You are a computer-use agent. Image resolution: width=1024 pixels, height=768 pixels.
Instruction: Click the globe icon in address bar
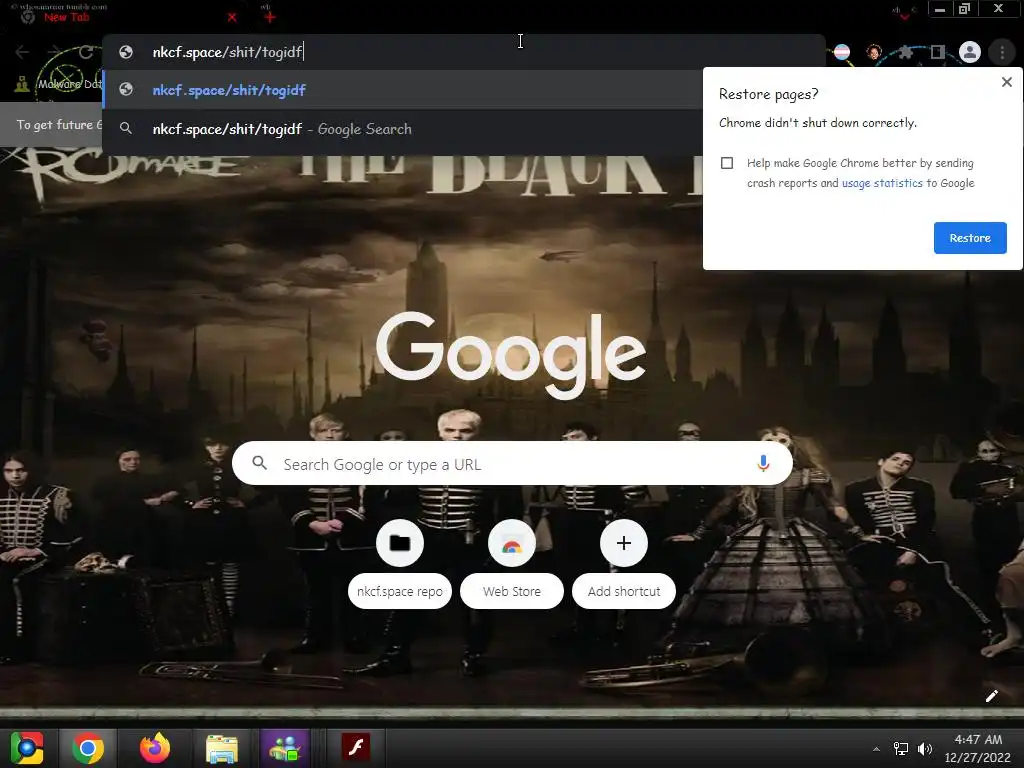[x=126, y=52]
